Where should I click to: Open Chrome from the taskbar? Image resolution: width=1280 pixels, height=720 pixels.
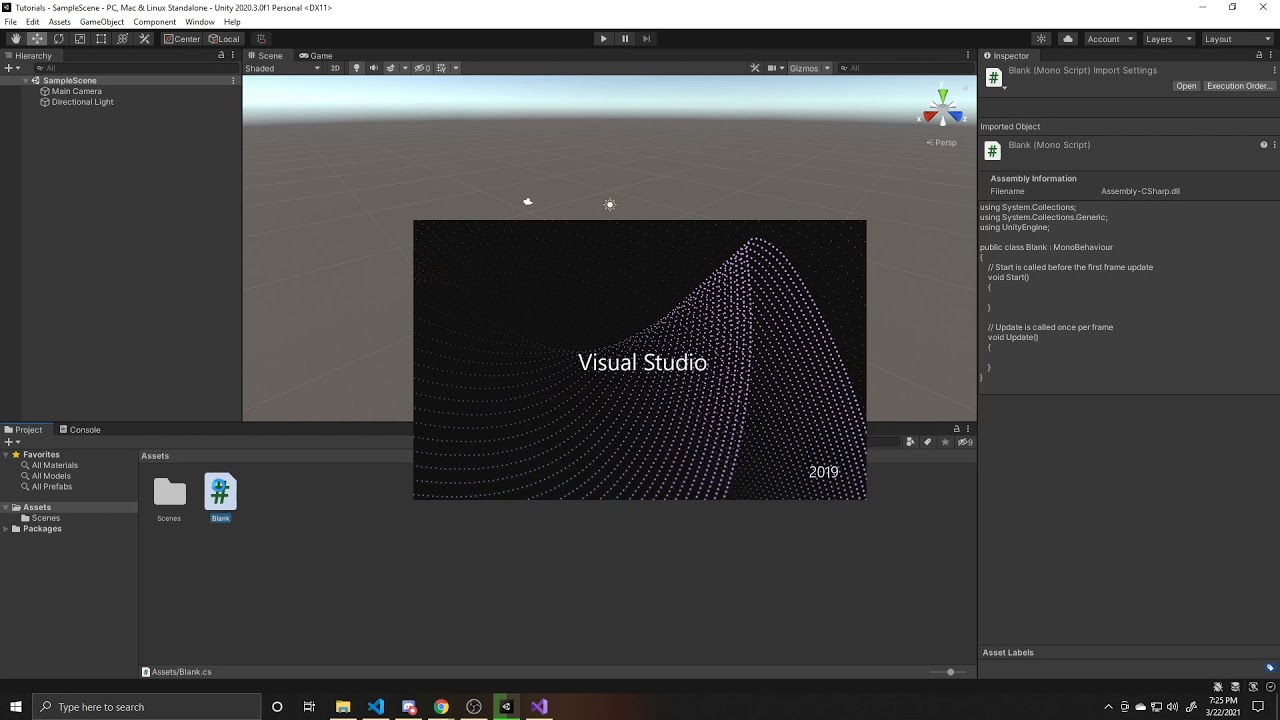coord(441,707)
